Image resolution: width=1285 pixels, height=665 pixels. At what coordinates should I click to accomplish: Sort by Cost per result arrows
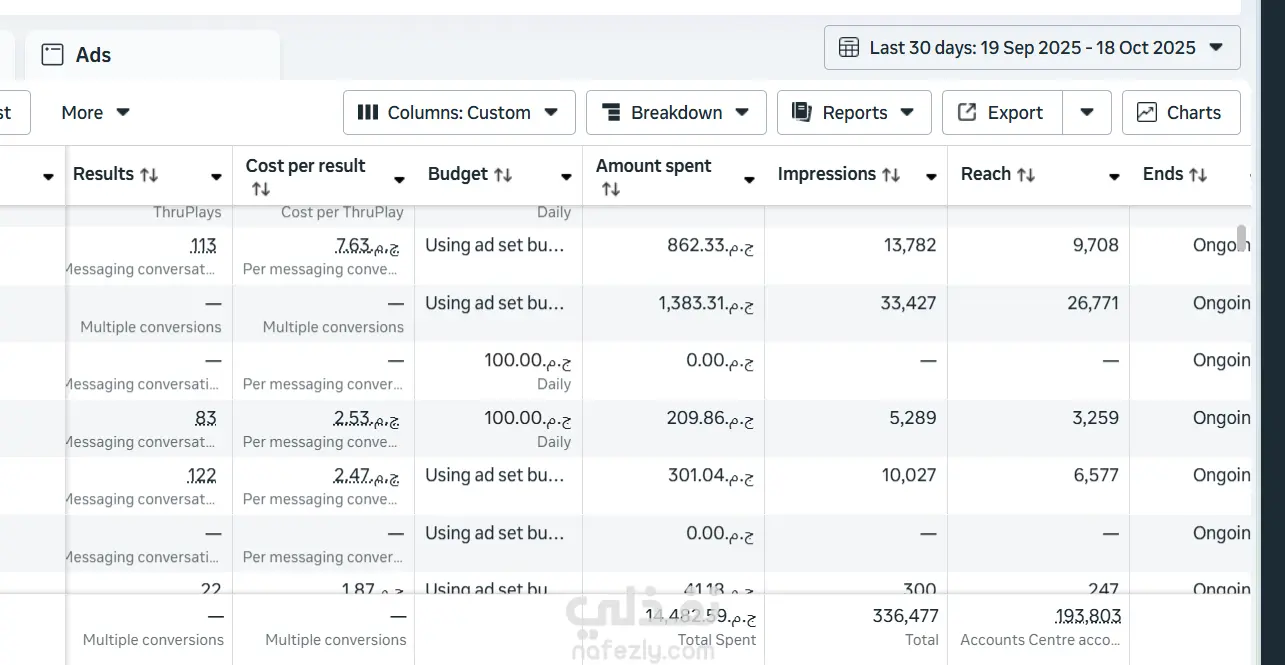[261, 189]
